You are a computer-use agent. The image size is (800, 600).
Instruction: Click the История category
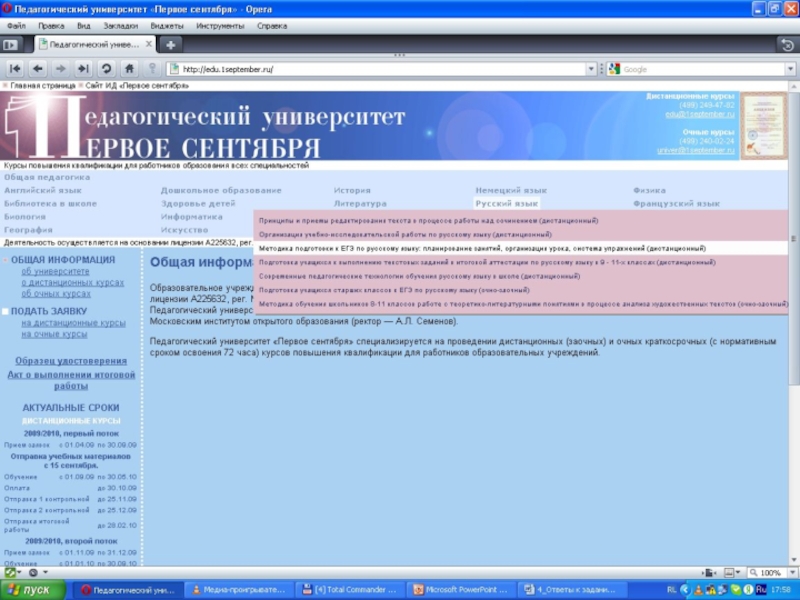click(352, 190)
